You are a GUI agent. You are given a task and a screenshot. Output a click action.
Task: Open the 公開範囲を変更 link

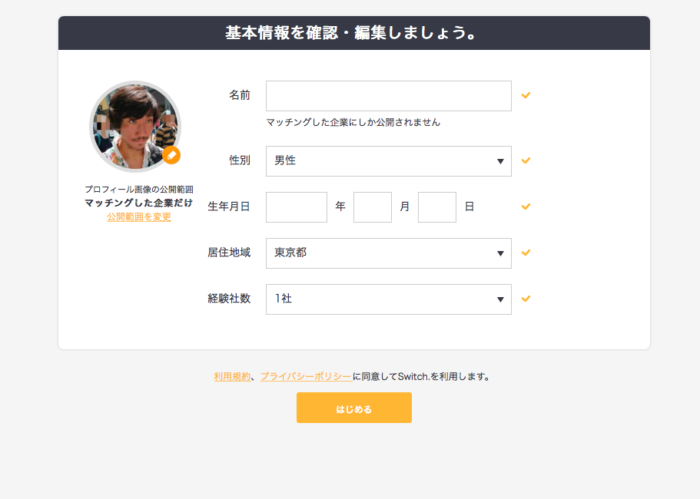tap(139, 217)
